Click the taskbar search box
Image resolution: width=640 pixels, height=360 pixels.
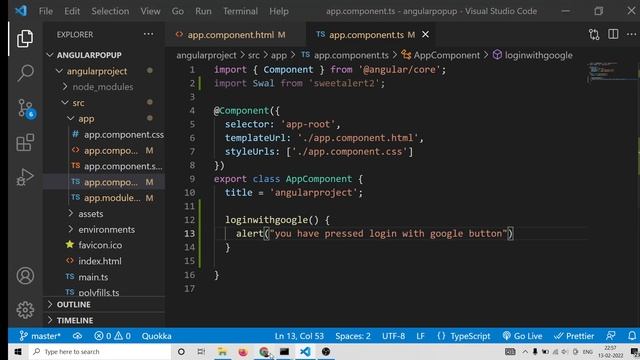(x=100, y=351)
